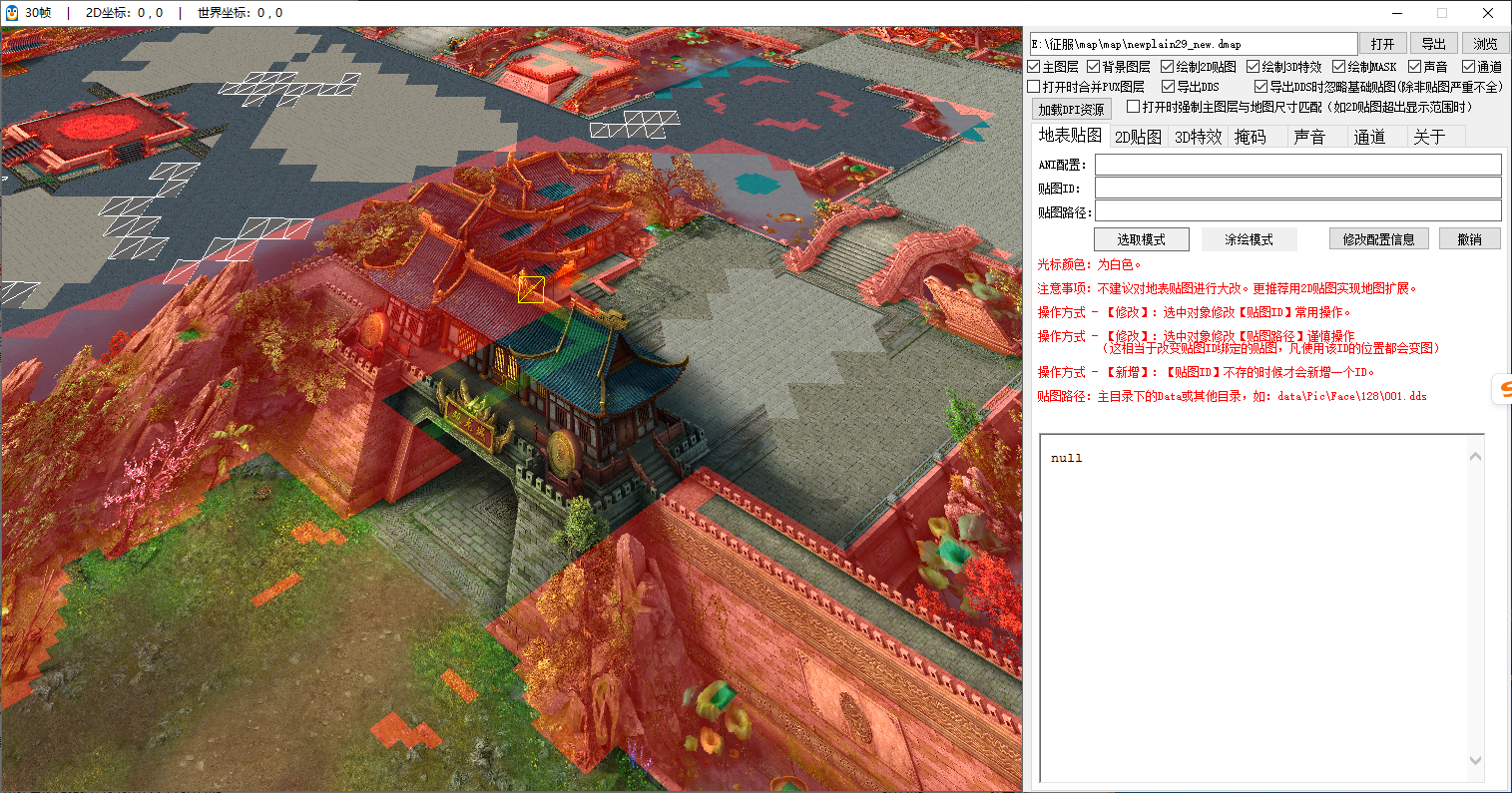Screen dimensions: 1512x793
Task: Click the 【新增】 operation hint line
Action: [x=1207, y=373]
